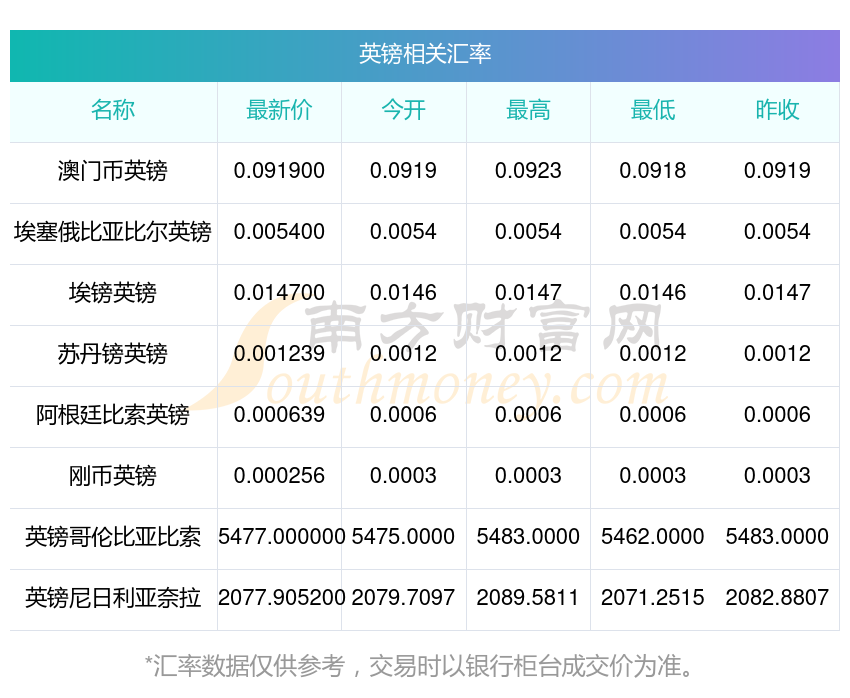Select the 昨收 column header

777,110
